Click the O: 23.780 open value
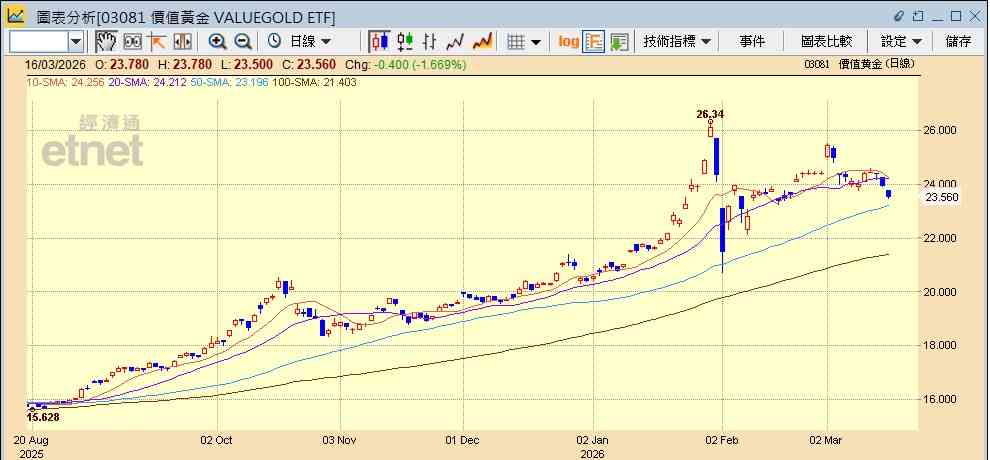 tap(122, 64)
